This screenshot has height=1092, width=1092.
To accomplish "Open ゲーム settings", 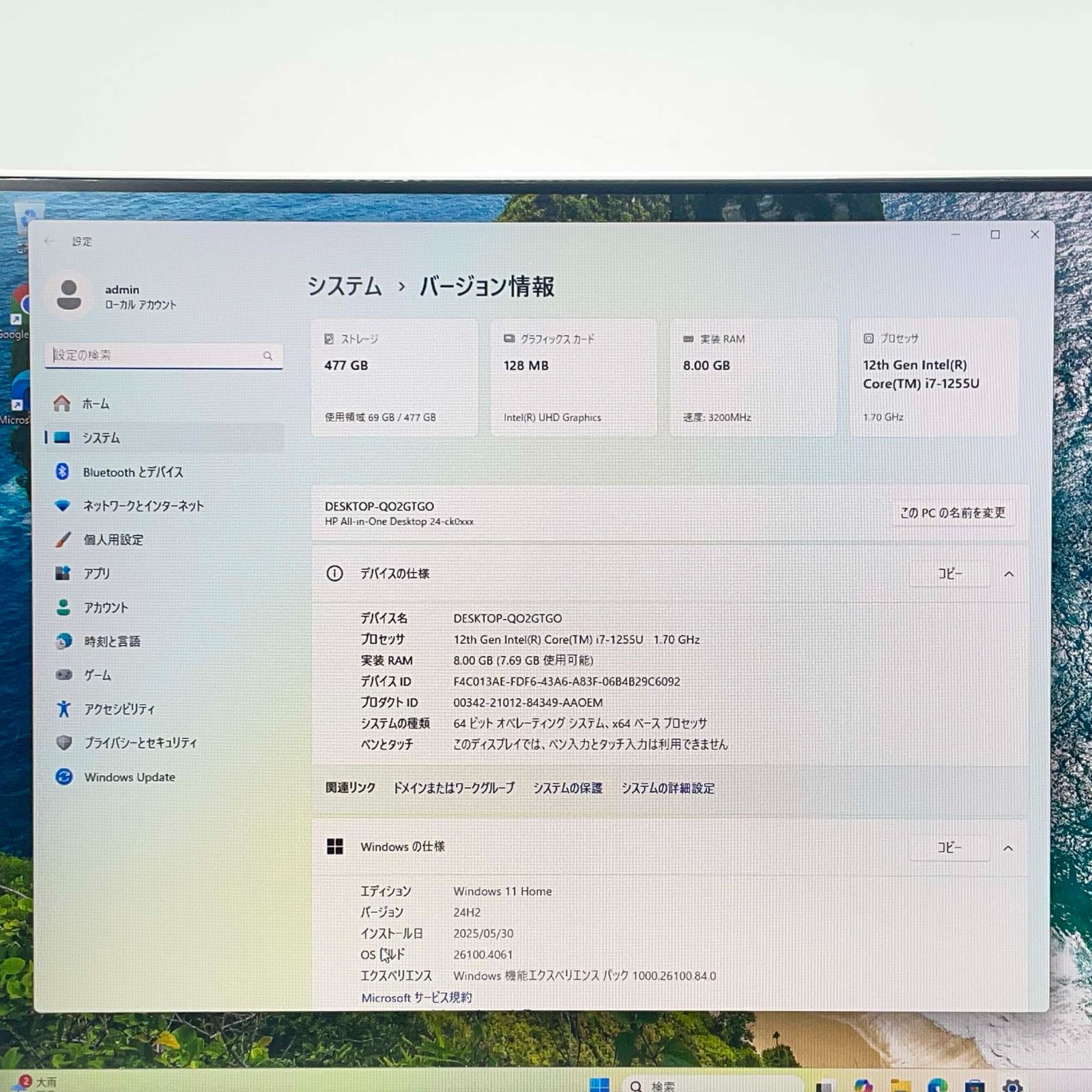I will [x=164, y=675].
